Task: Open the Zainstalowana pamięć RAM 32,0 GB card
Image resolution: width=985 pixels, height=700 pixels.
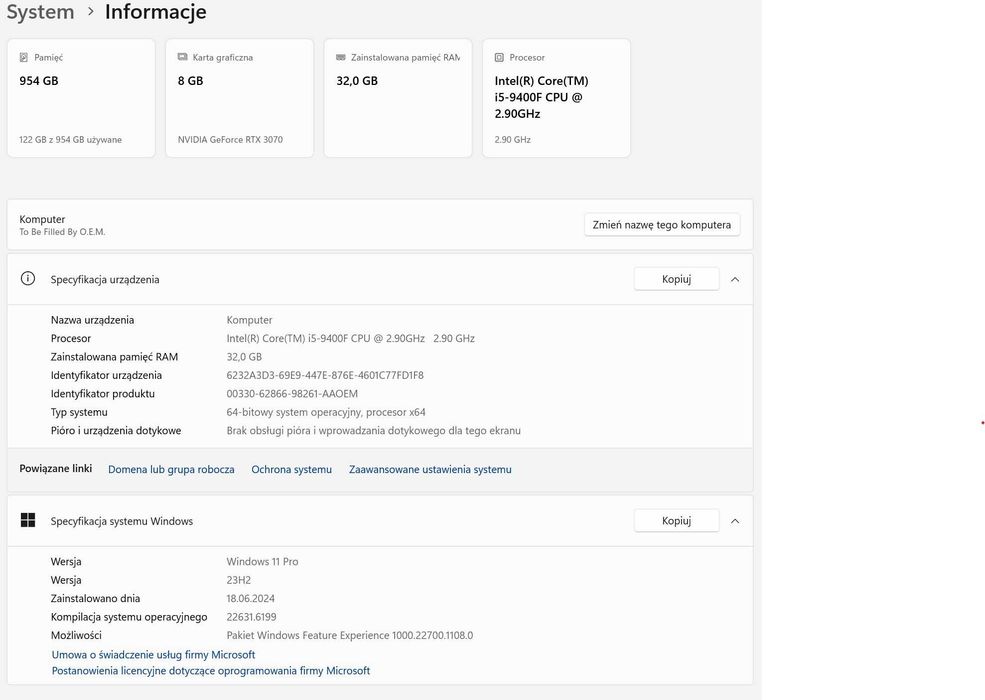Action: click(x=398, y=98)
